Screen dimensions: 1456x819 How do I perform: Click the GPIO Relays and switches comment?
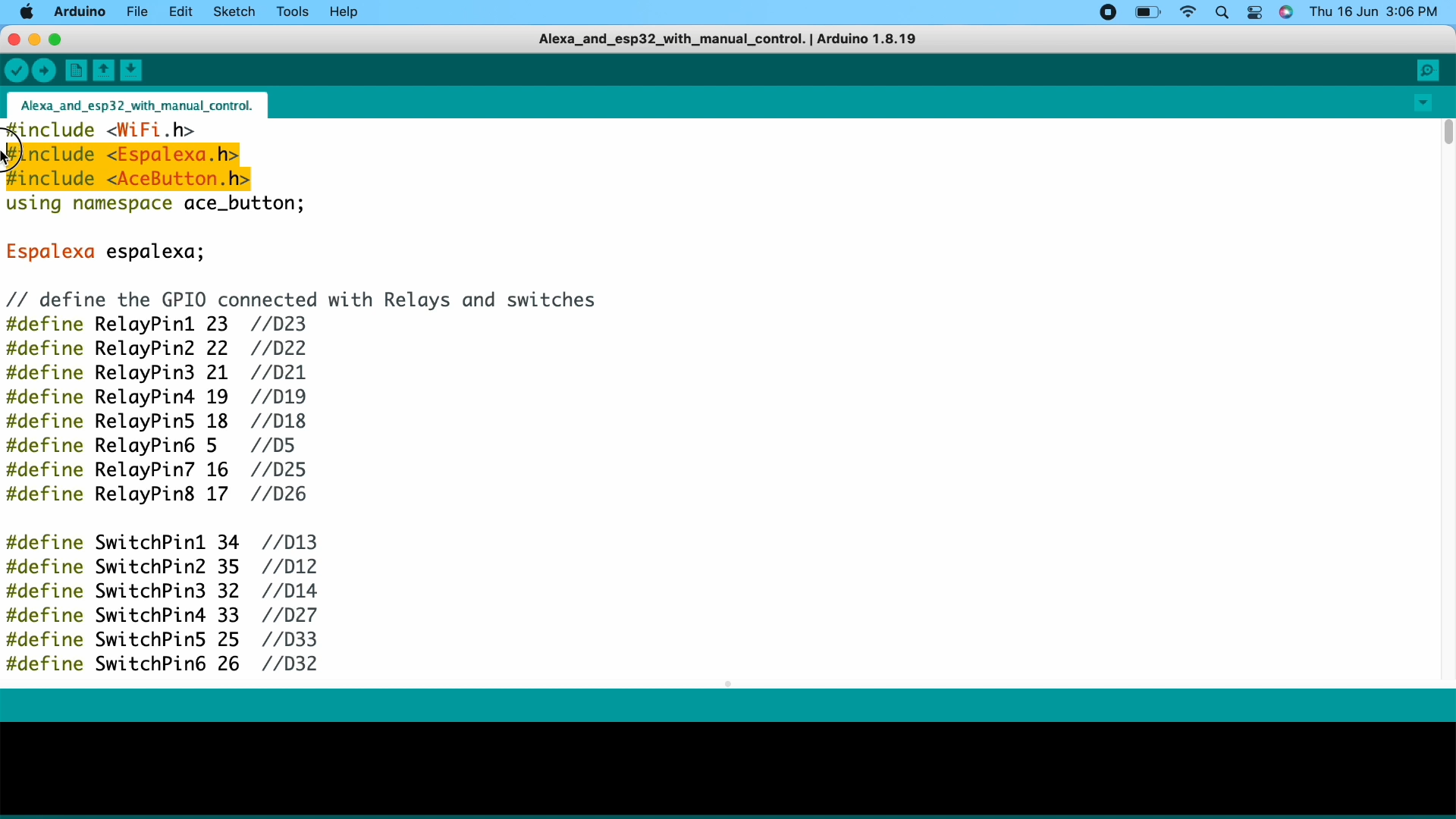(x=301, y=301)
